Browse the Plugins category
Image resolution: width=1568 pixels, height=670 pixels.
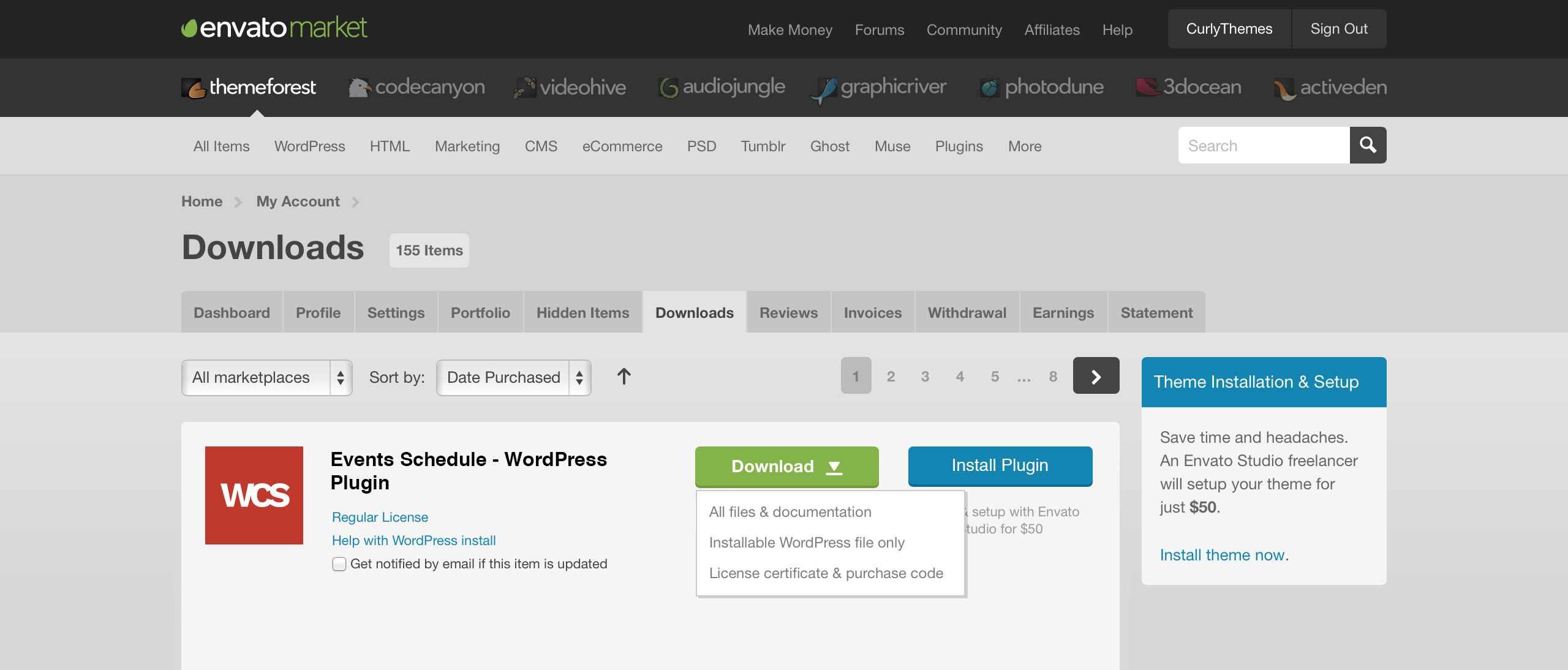(959, 146)
